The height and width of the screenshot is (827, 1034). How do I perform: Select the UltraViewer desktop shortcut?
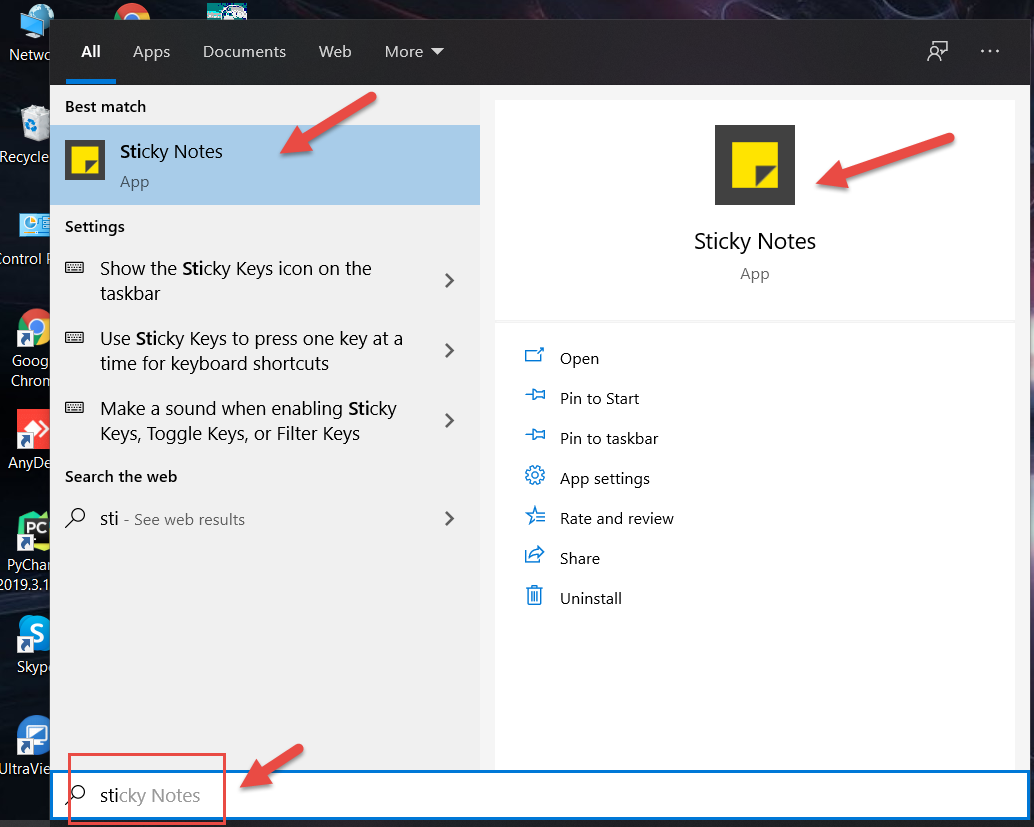[26, 746]
